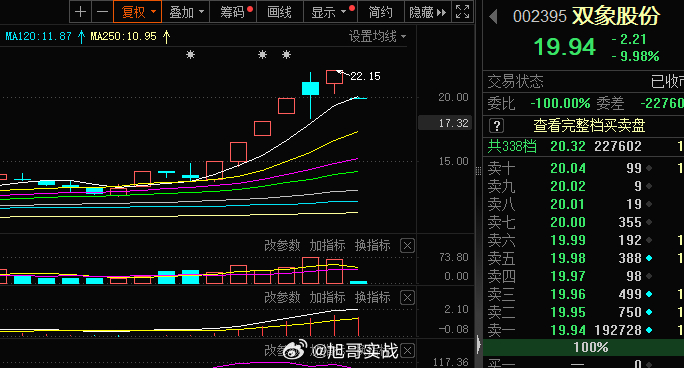Select the 卖六 19.99 order row

tap(583, 240)
